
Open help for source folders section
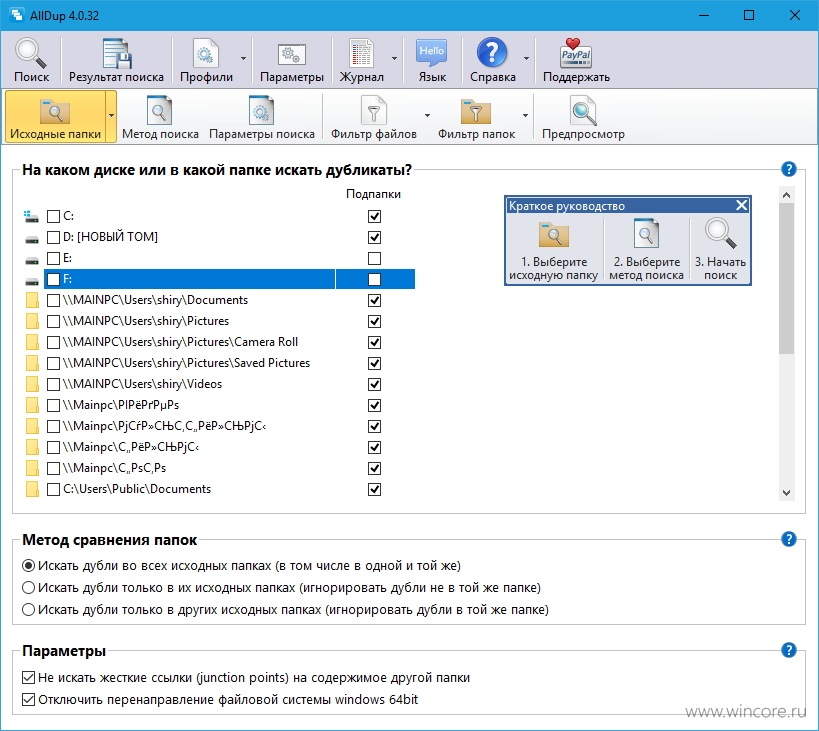tap(789, 169)
